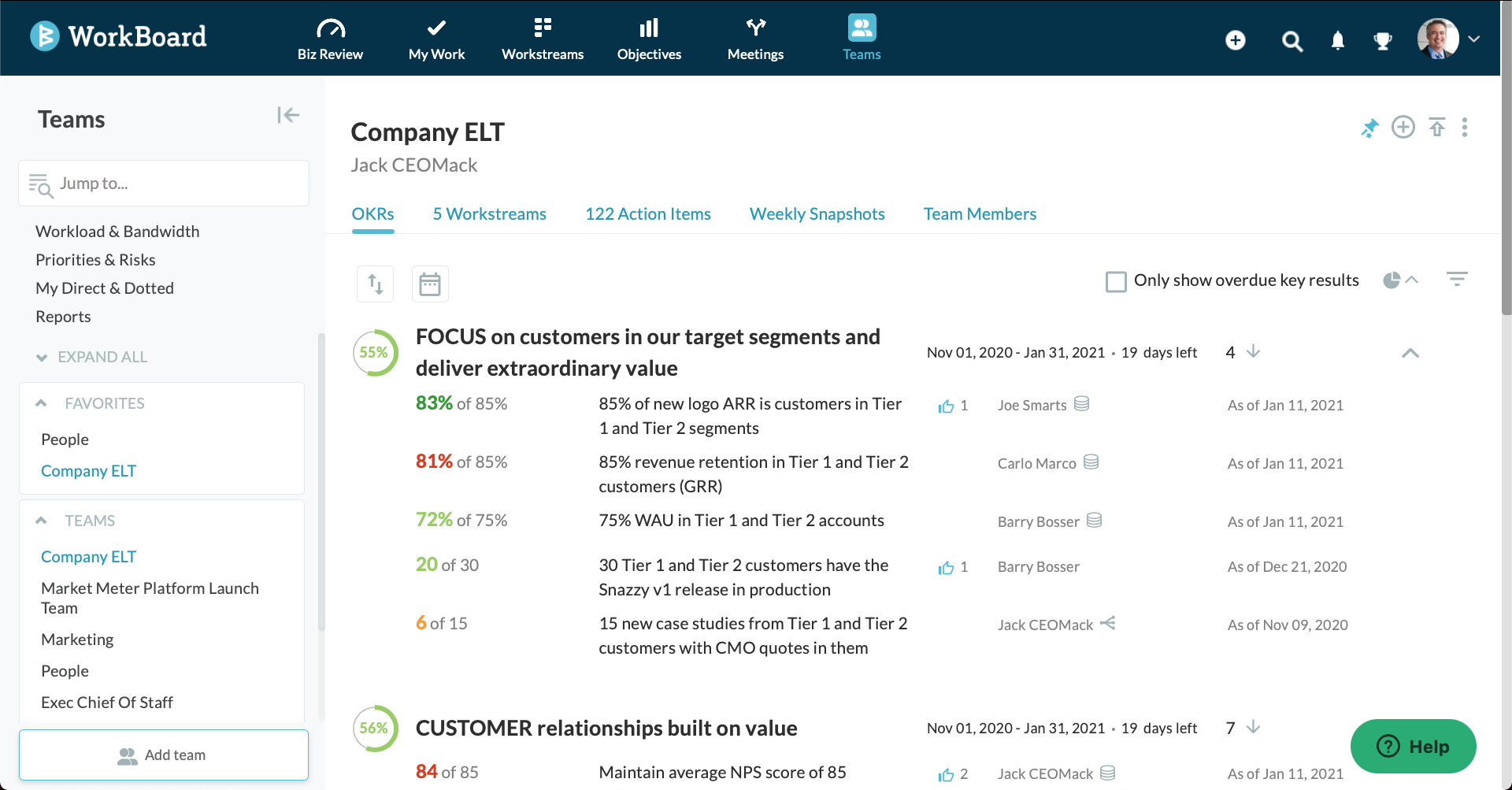Select Market Meter Platform Launch Team
Viewport: 1512px width, 790px height.
point(150,598)
